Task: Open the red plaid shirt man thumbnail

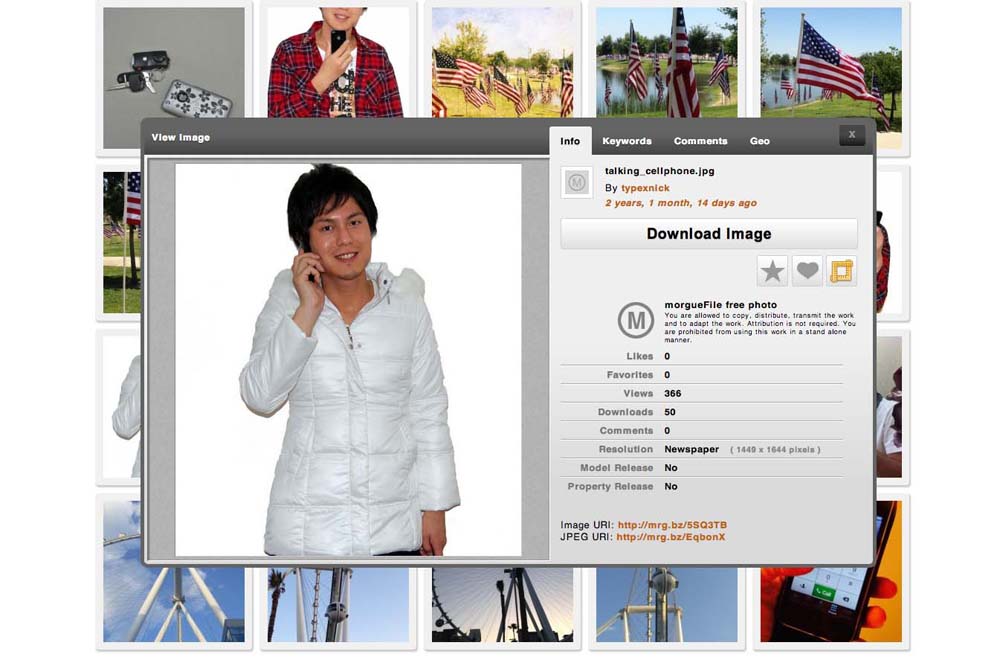Action: (x=338, y=62)
